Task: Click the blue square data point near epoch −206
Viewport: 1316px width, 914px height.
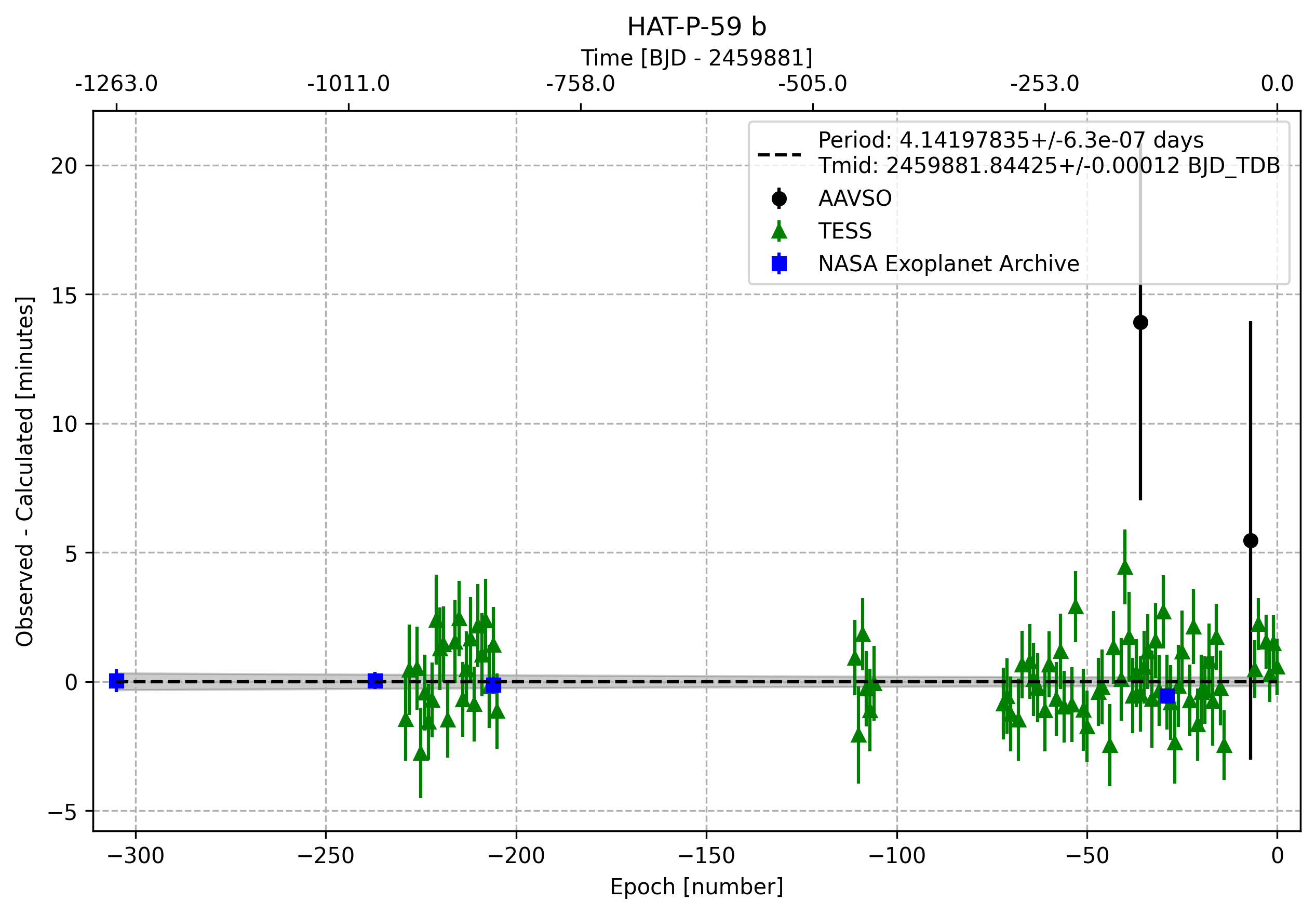Action: [x=493, y=685]
